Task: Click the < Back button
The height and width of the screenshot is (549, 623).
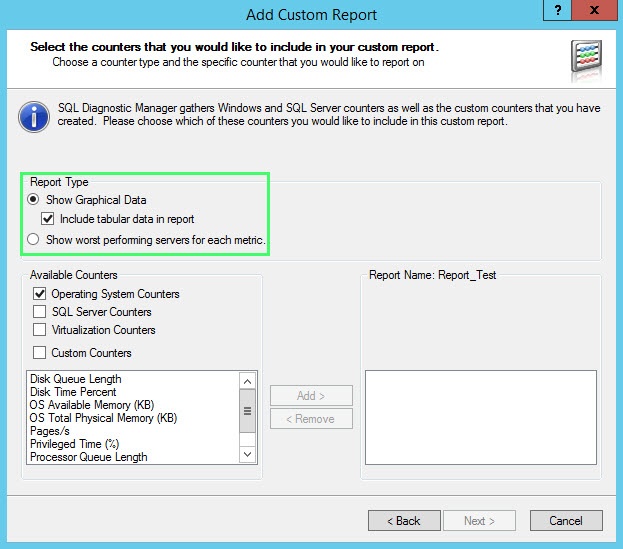Action: click(x=403, y=521)
